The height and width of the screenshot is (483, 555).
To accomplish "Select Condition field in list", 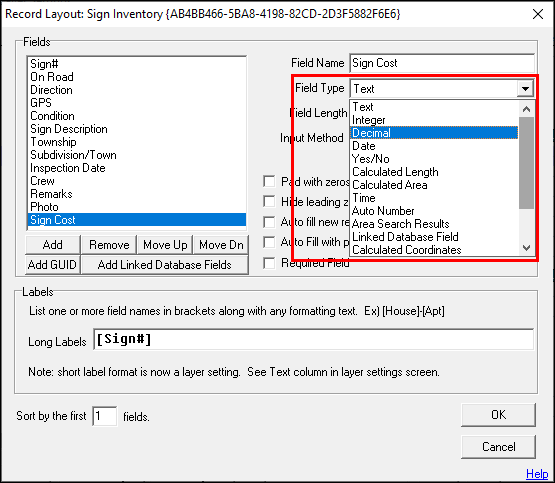I will [136, 116].
